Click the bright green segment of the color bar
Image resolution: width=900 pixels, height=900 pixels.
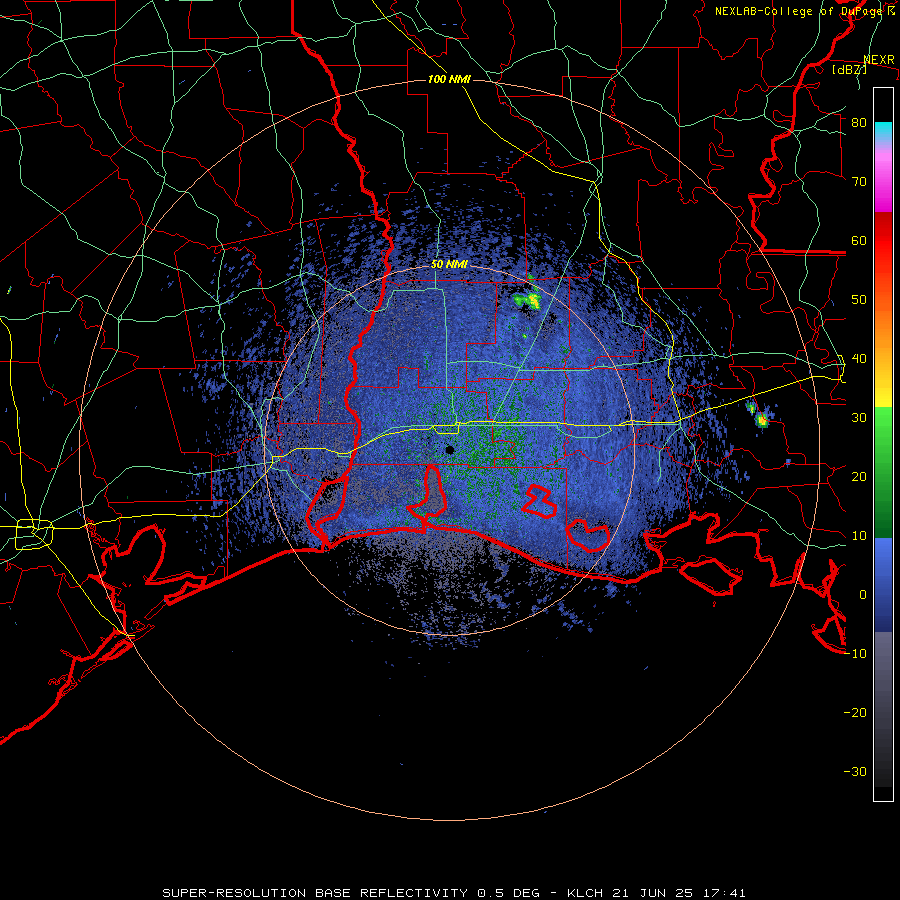click(883, 436)
